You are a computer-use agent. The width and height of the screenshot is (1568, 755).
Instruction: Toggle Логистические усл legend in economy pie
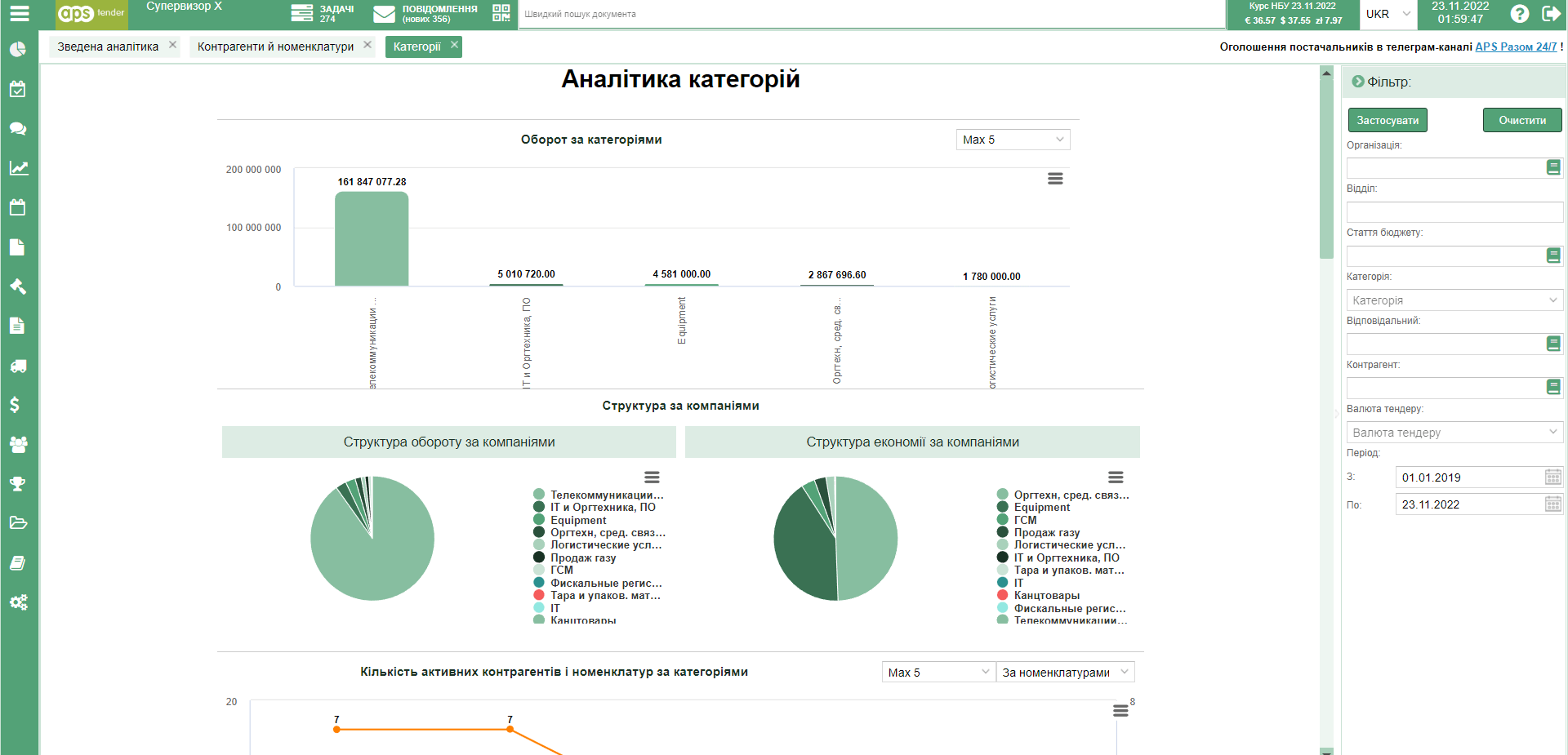(1061, 544)
